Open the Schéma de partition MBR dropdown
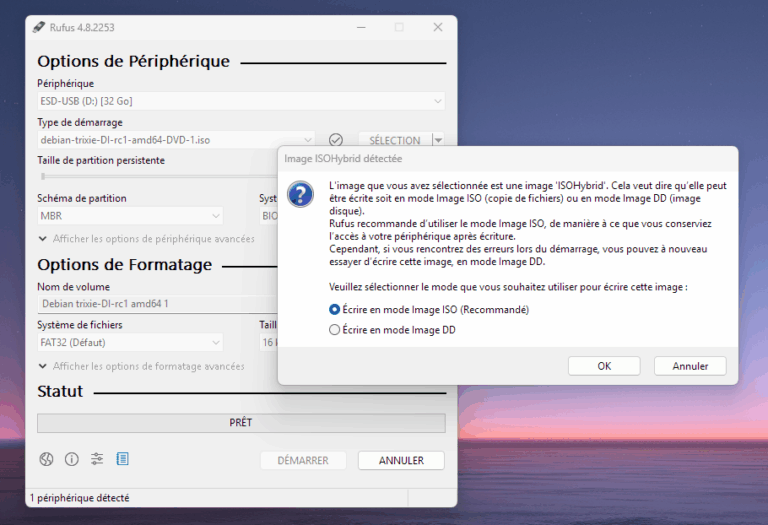This screenshot has height=525, width=768. pyautogui.click(x=130, y=216)
